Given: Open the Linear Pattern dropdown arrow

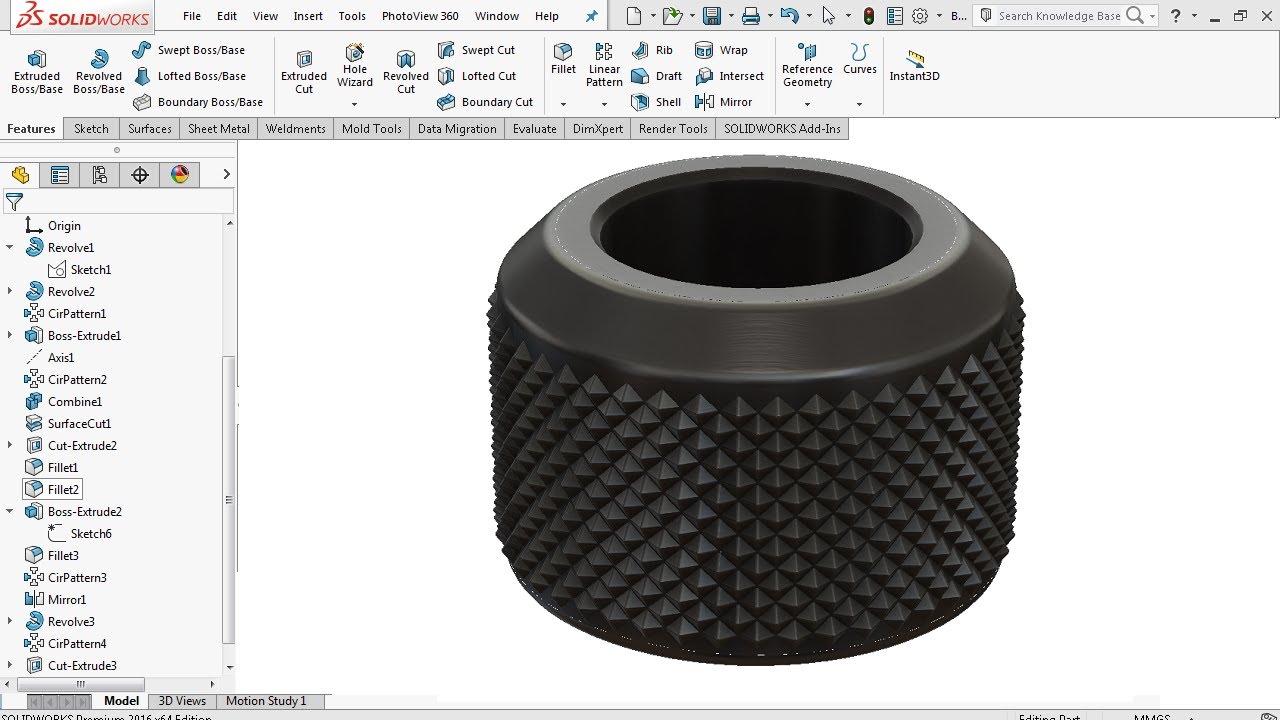Looking at the screenshot, I should pos(604,104).
